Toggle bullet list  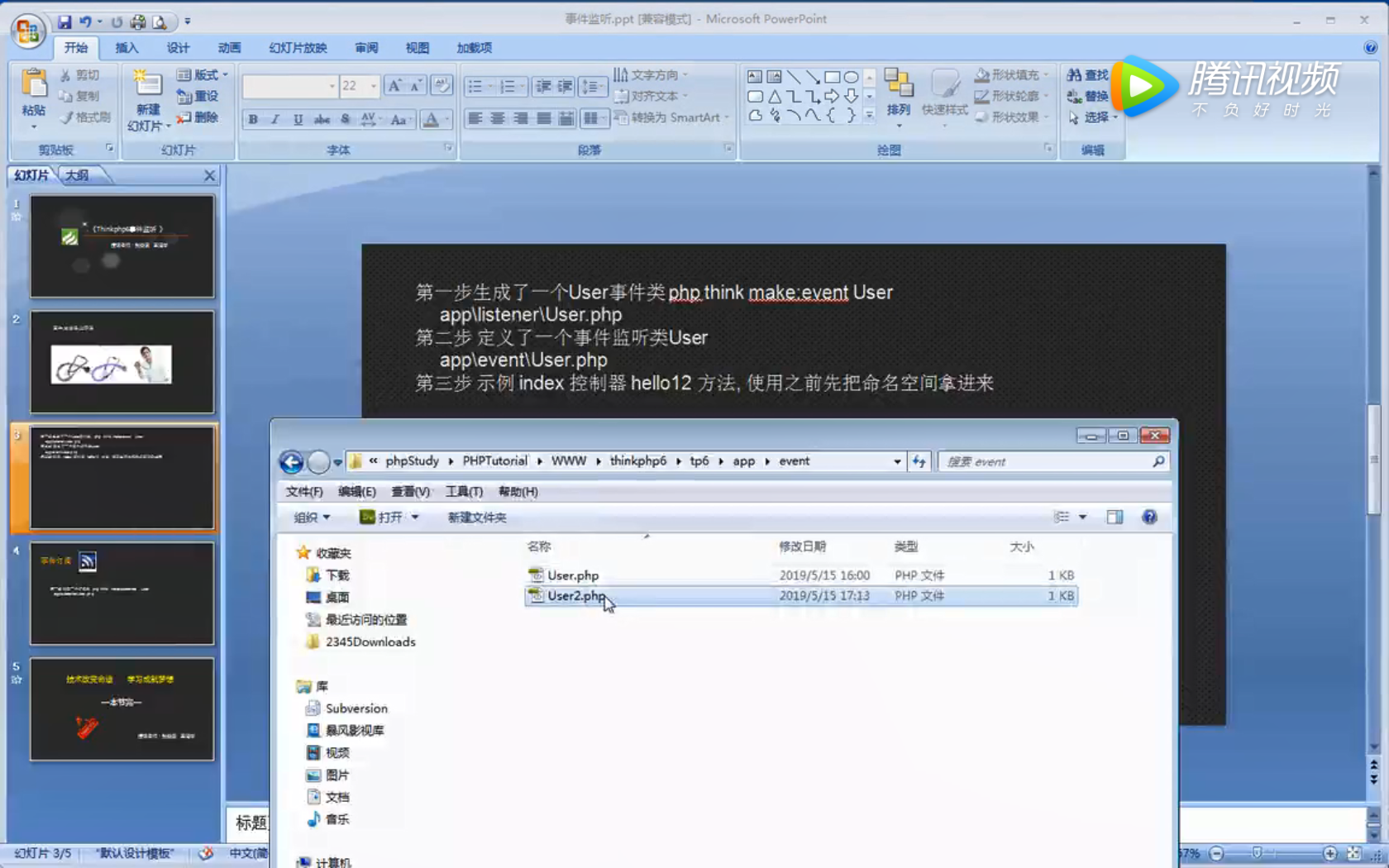coord(475,86)
